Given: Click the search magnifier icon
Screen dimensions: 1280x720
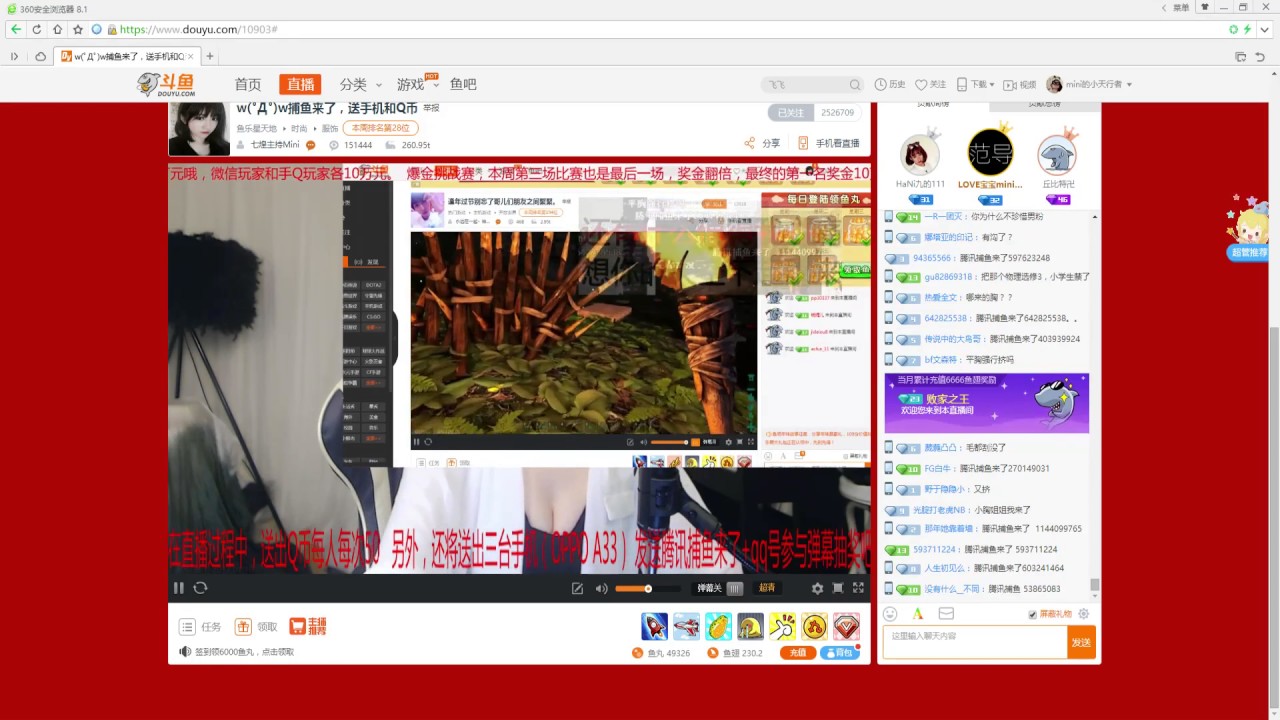Looking at the screenshot, I should [x=855, y=85].
